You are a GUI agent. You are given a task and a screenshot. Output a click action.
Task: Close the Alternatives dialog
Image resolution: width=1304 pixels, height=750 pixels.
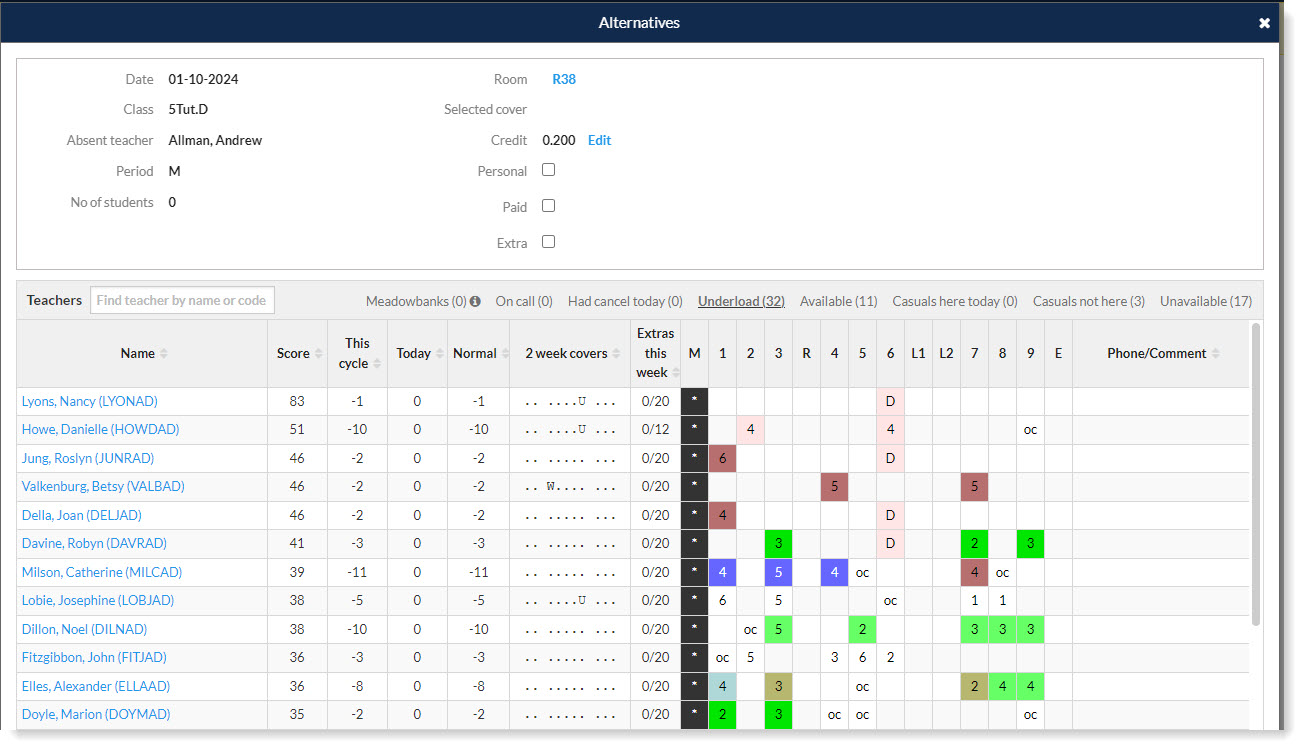pyautogui.click(x=1264, y=23)
